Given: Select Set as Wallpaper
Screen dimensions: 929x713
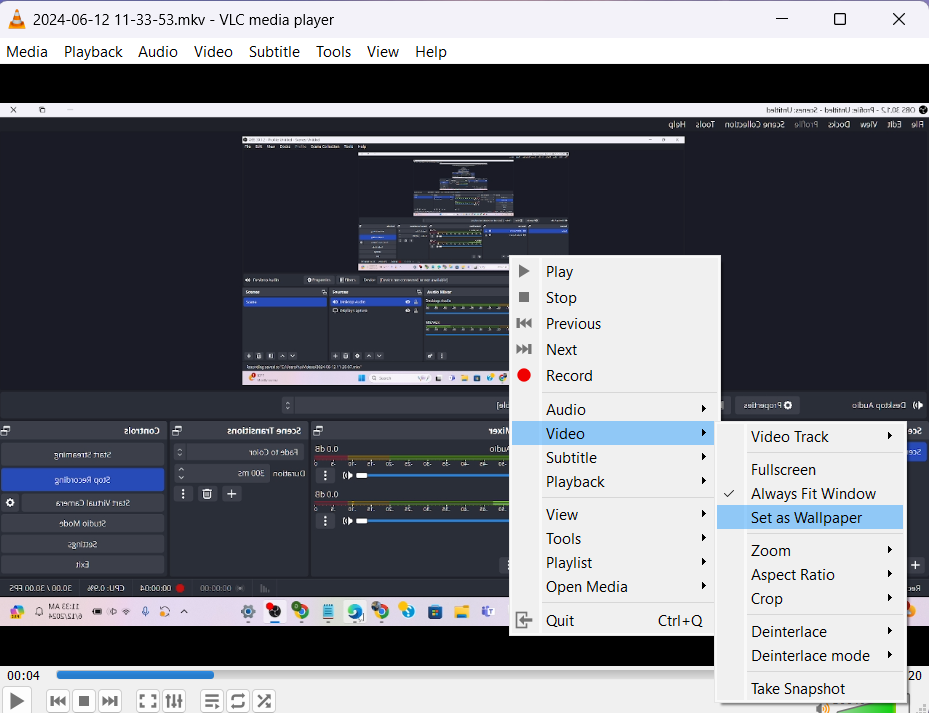Looking at the screenshot, I should pos(806,518).
